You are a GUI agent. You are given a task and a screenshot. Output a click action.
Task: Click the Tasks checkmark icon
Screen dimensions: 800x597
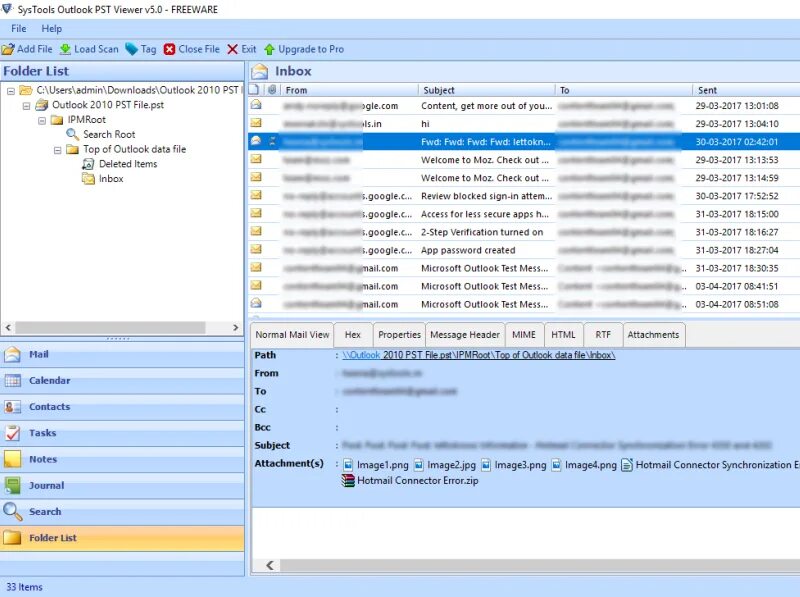[12, 433]
